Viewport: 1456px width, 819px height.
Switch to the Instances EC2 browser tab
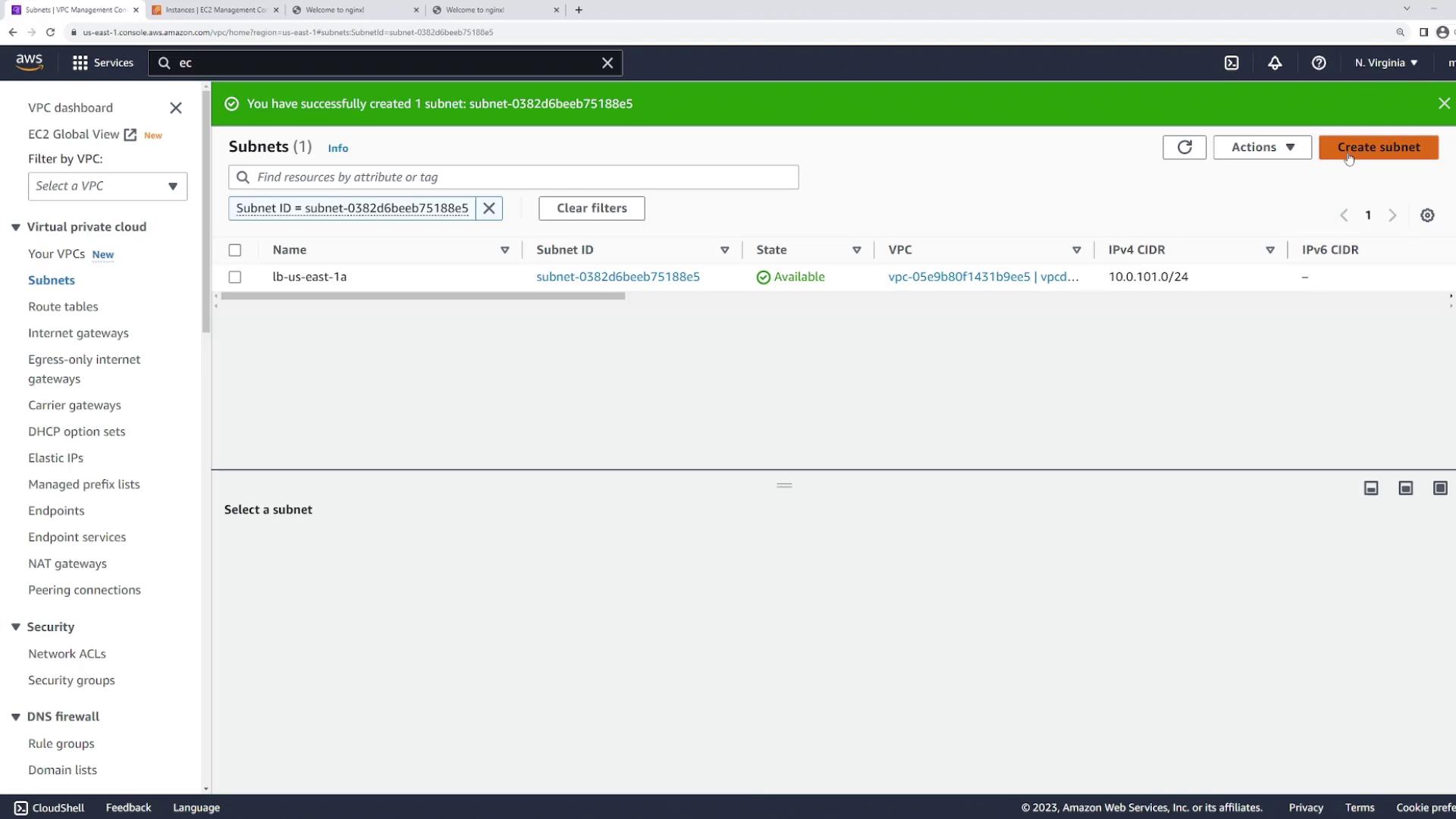point(215,10)
